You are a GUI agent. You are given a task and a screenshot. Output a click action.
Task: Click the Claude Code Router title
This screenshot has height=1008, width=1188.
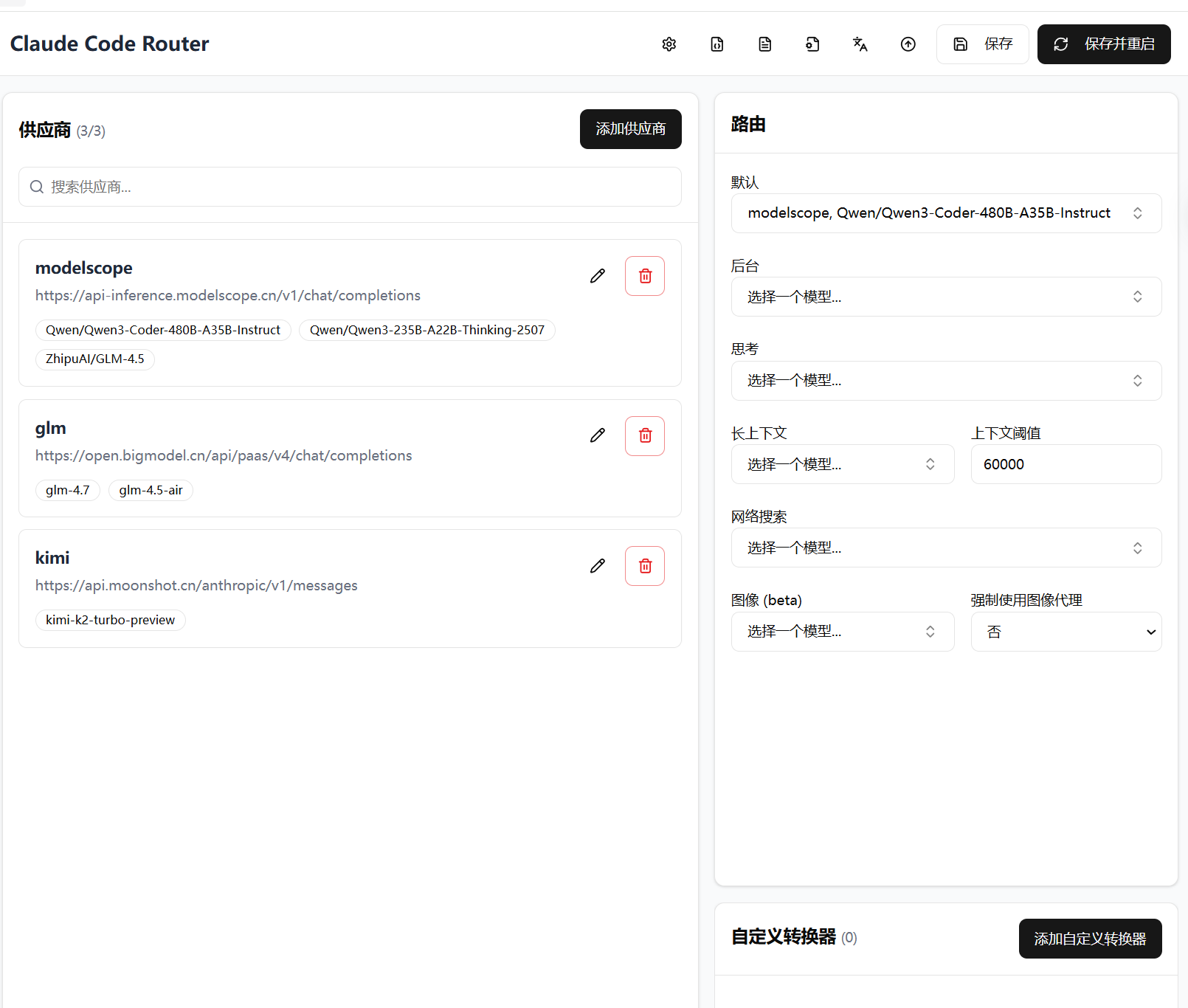tap(110, 44)
